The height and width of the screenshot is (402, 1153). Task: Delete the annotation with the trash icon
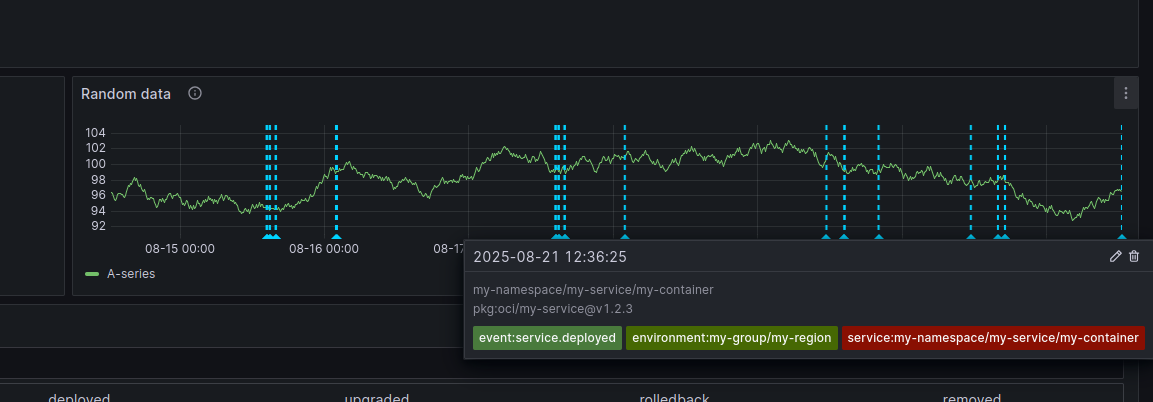pos(1134,256)
